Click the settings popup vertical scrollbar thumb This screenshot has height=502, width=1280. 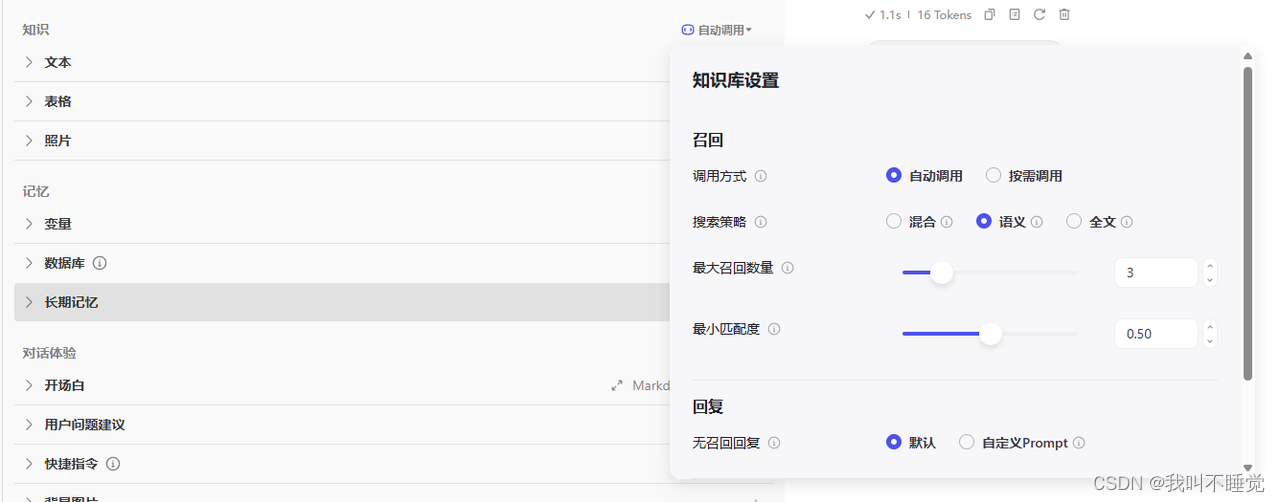(1247, 223)
